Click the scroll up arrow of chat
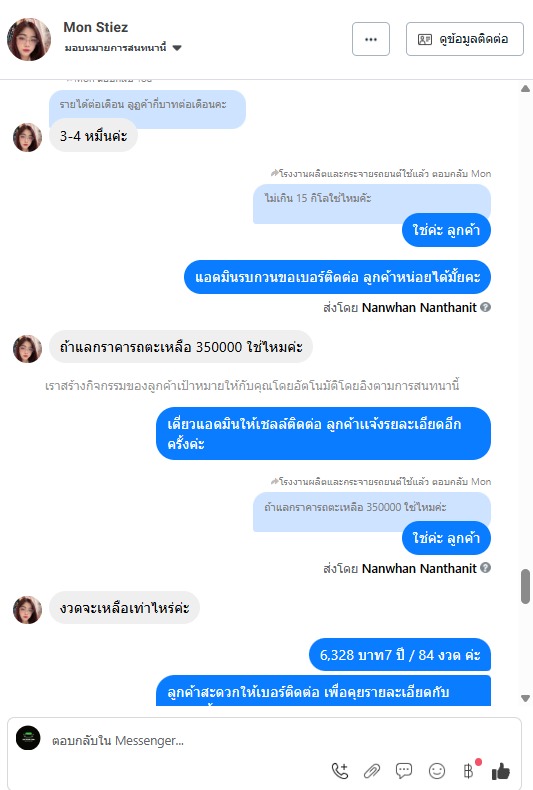Image resolution: width=533 pixels, height=790 pixels. tap(525, 89)
